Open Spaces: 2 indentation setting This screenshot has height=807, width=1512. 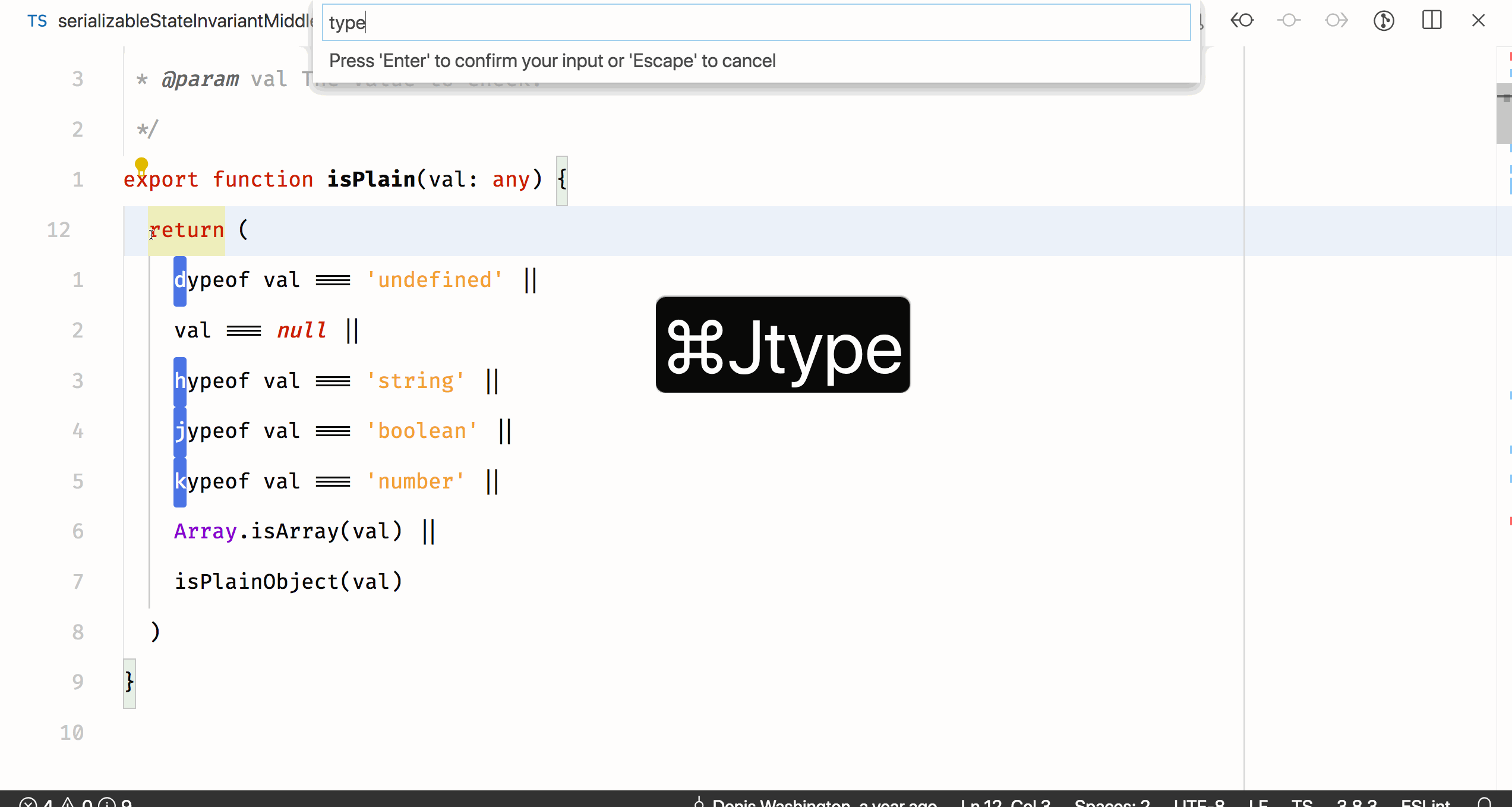[x=1112, y=802]
